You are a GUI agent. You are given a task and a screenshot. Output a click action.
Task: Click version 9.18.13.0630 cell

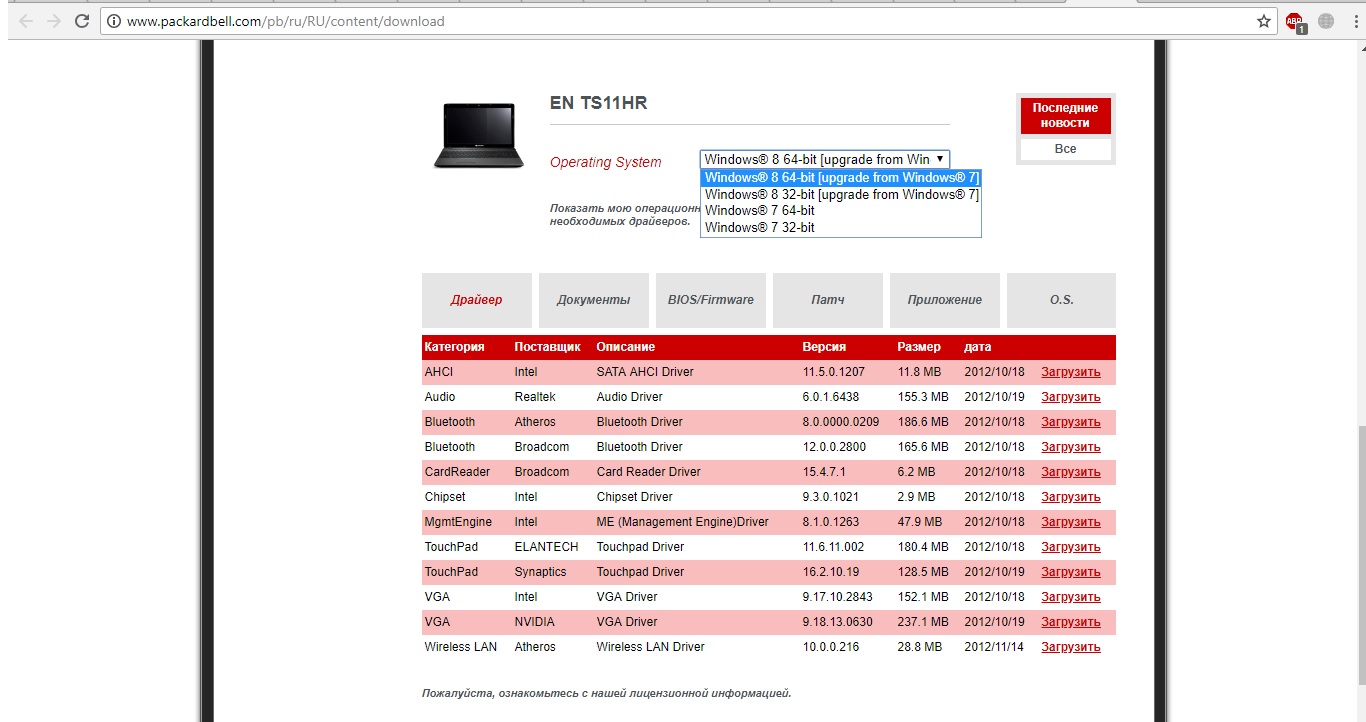(837, 622)
